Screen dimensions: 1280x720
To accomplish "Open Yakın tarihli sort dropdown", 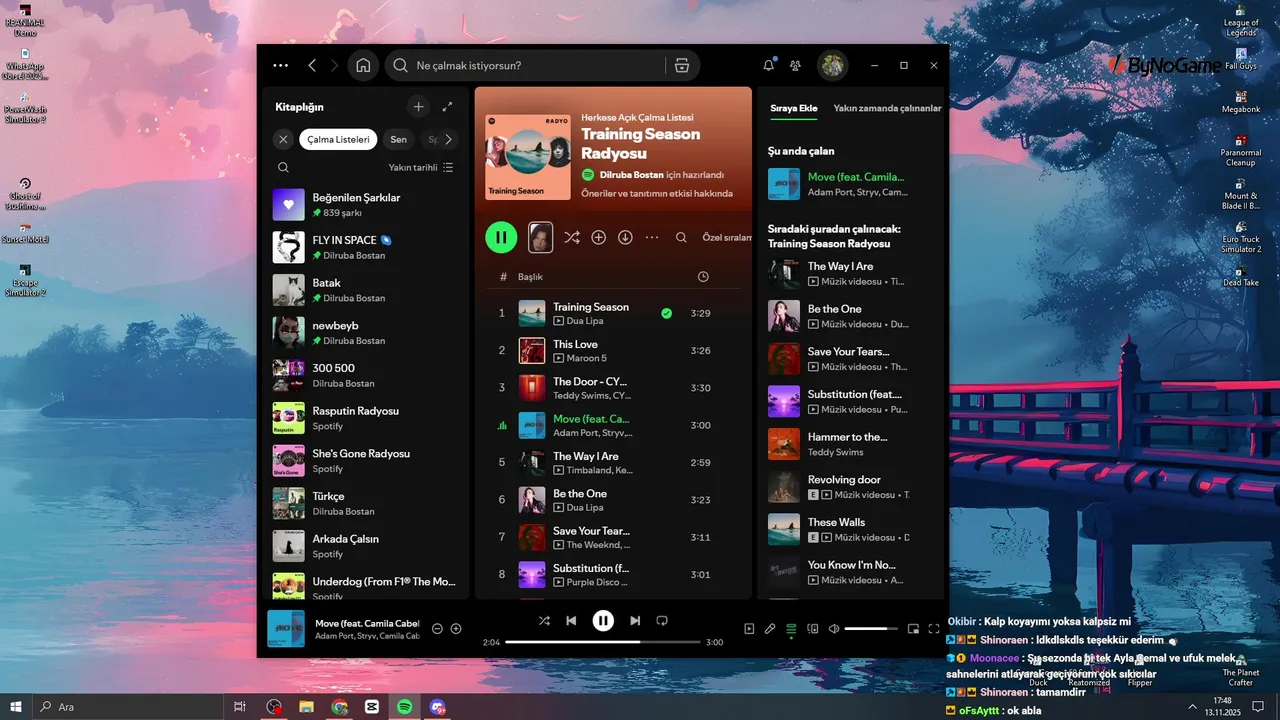I will 421,168.
